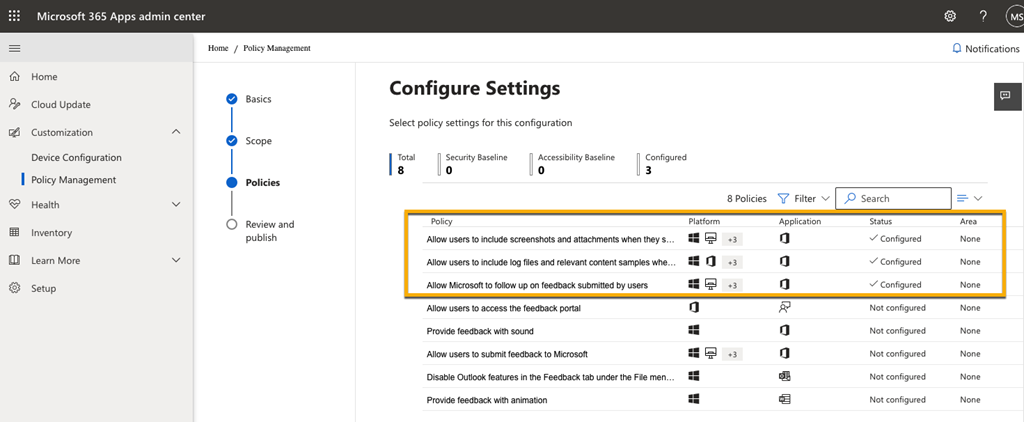The height and width of the screenshot is (422, 1024).
Task: Select Policy Management in sidebar
Action: [x=74, y=180]
